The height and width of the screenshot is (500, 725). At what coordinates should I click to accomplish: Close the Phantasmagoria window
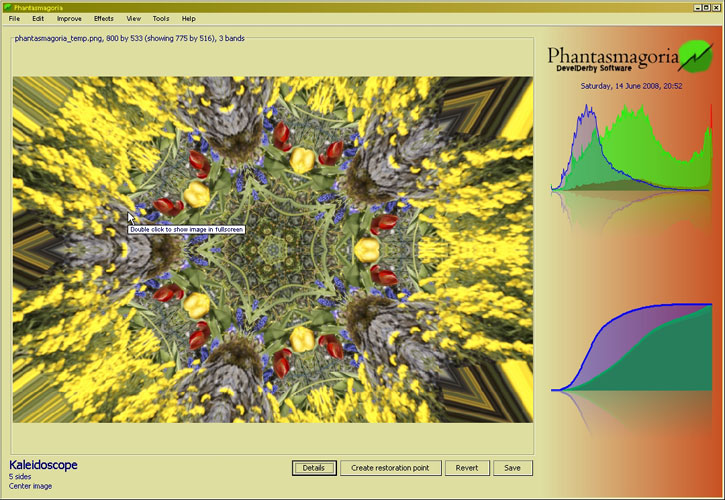click(x=716, y=6)
